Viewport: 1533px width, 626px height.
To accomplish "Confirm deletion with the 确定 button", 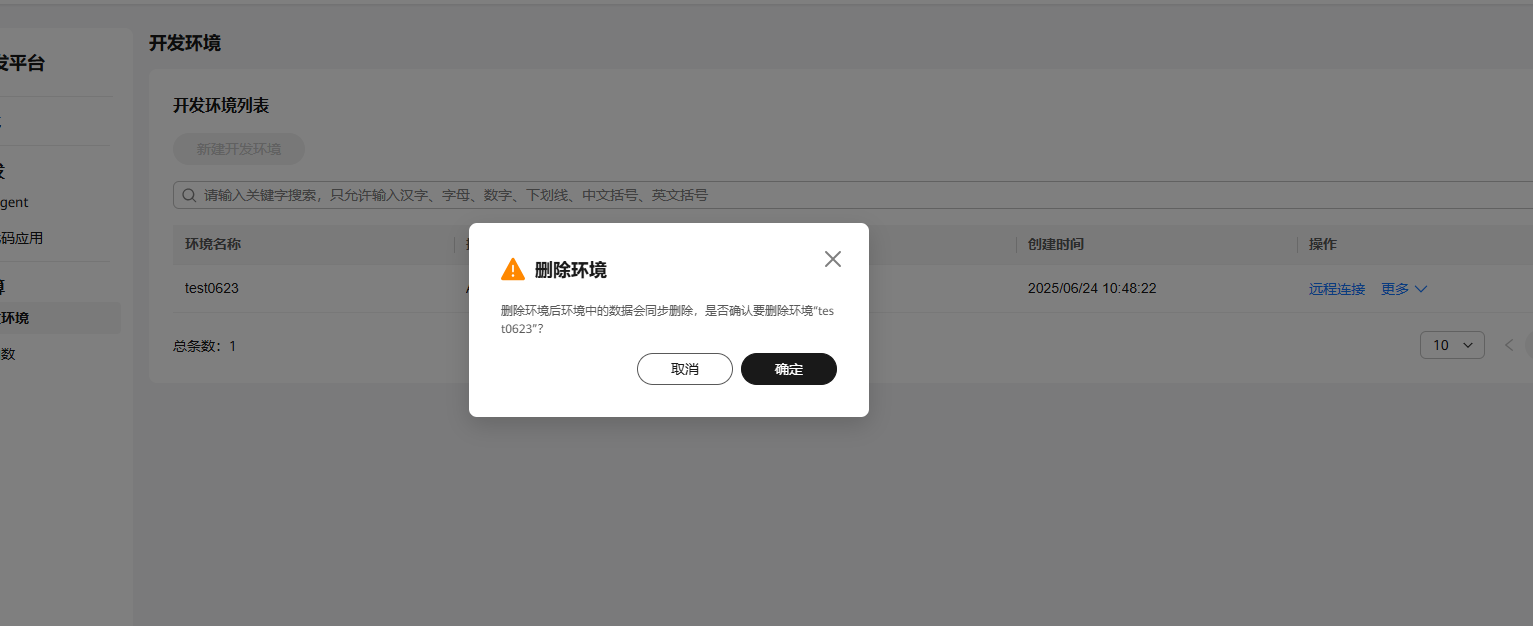I will [x=788, y=369].
